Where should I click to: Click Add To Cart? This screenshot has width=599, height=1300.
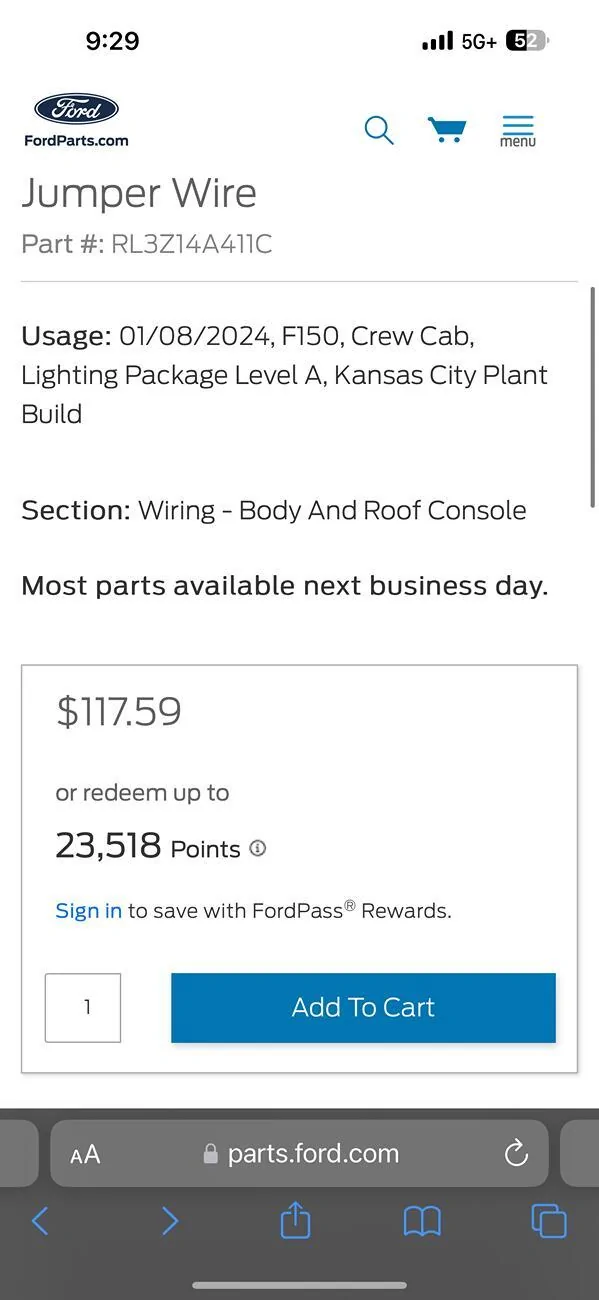[362, 1007]
